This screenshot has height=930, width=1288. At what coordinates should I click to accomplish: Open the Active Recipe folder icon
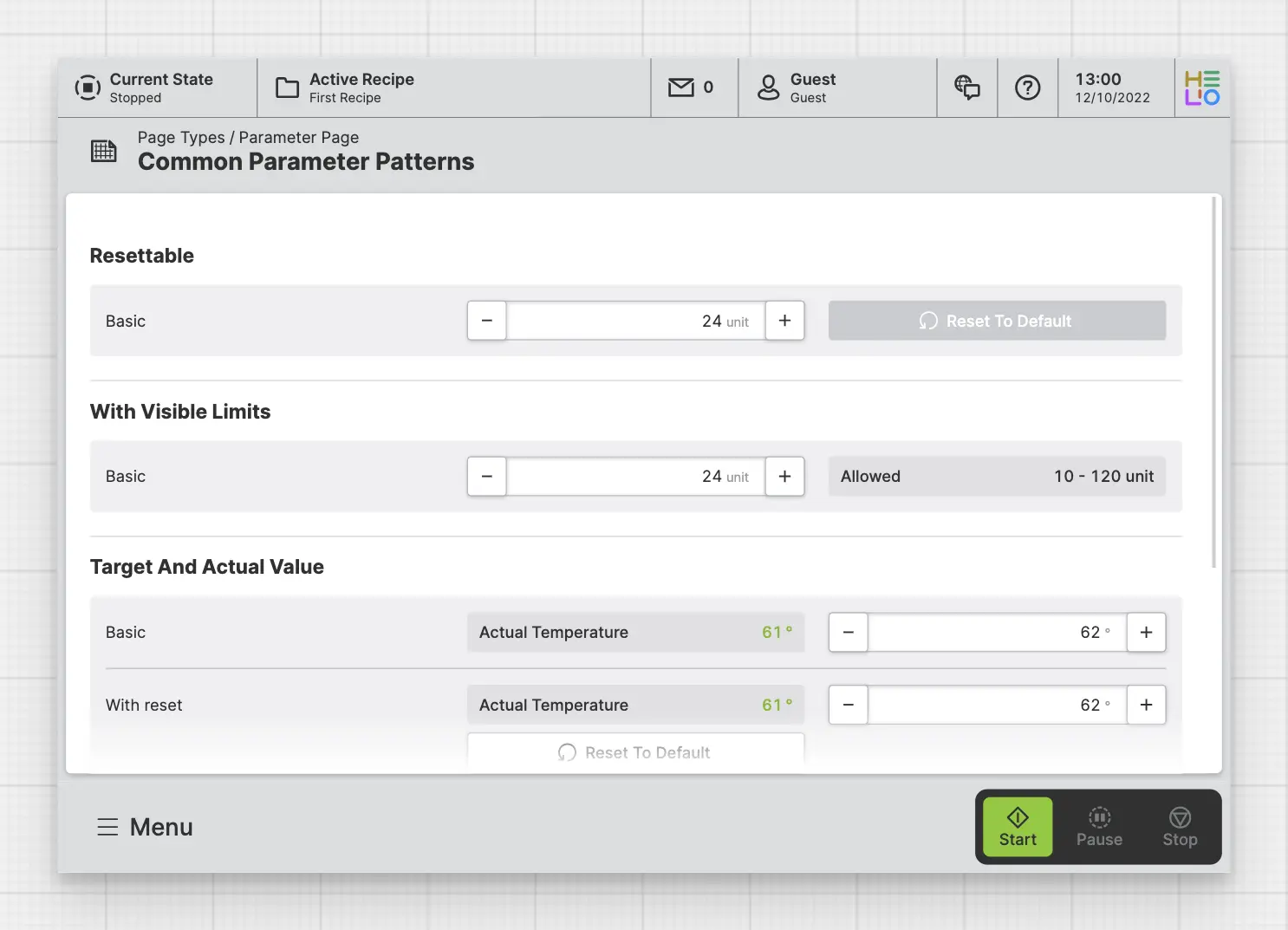click(287, 88)
